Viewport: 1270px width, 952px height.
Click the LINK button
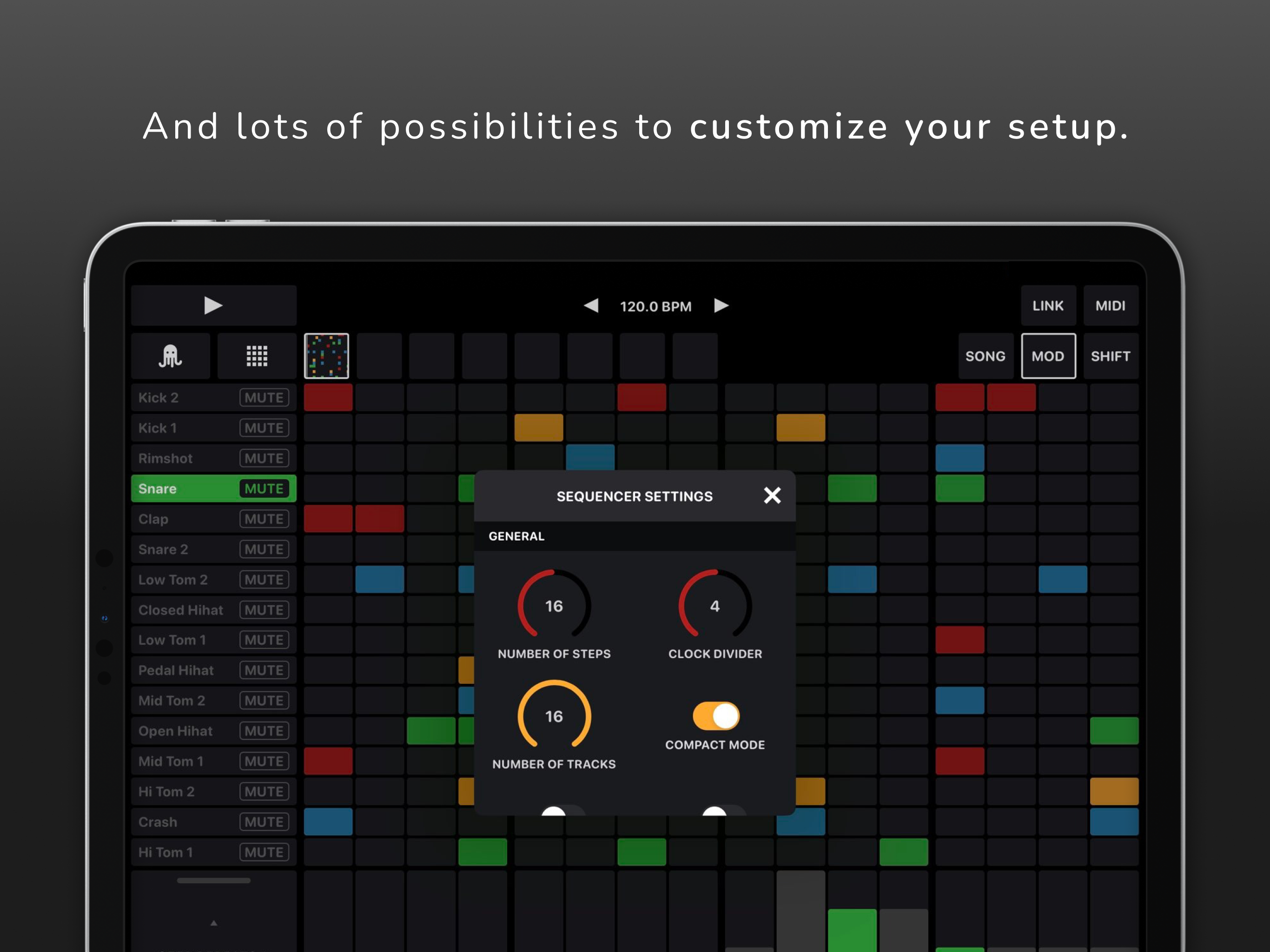1048,305
